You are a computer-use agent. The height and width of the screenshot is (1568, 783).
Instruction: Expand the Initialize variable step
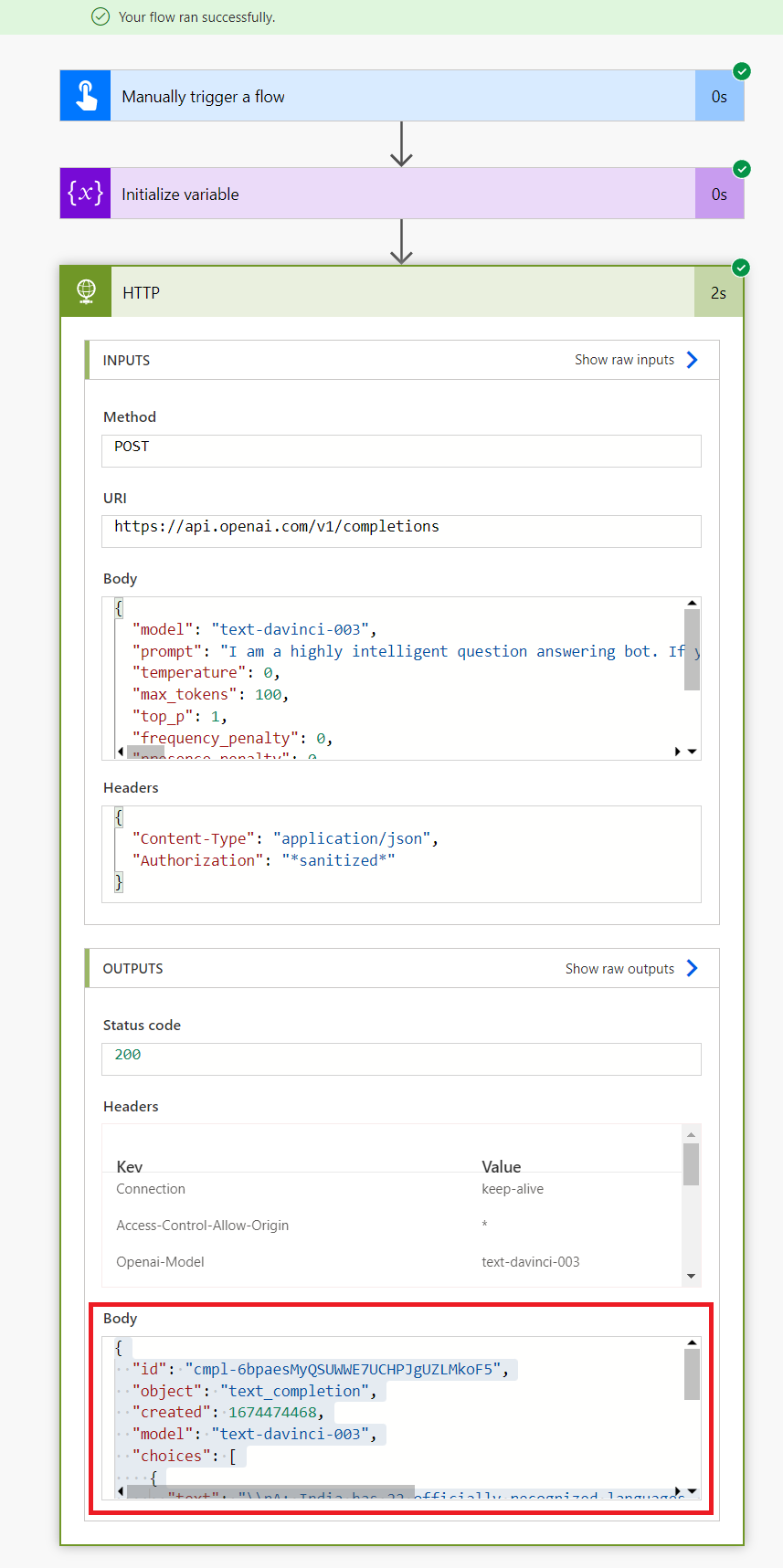pyautogui.click(x=402, y=194)
